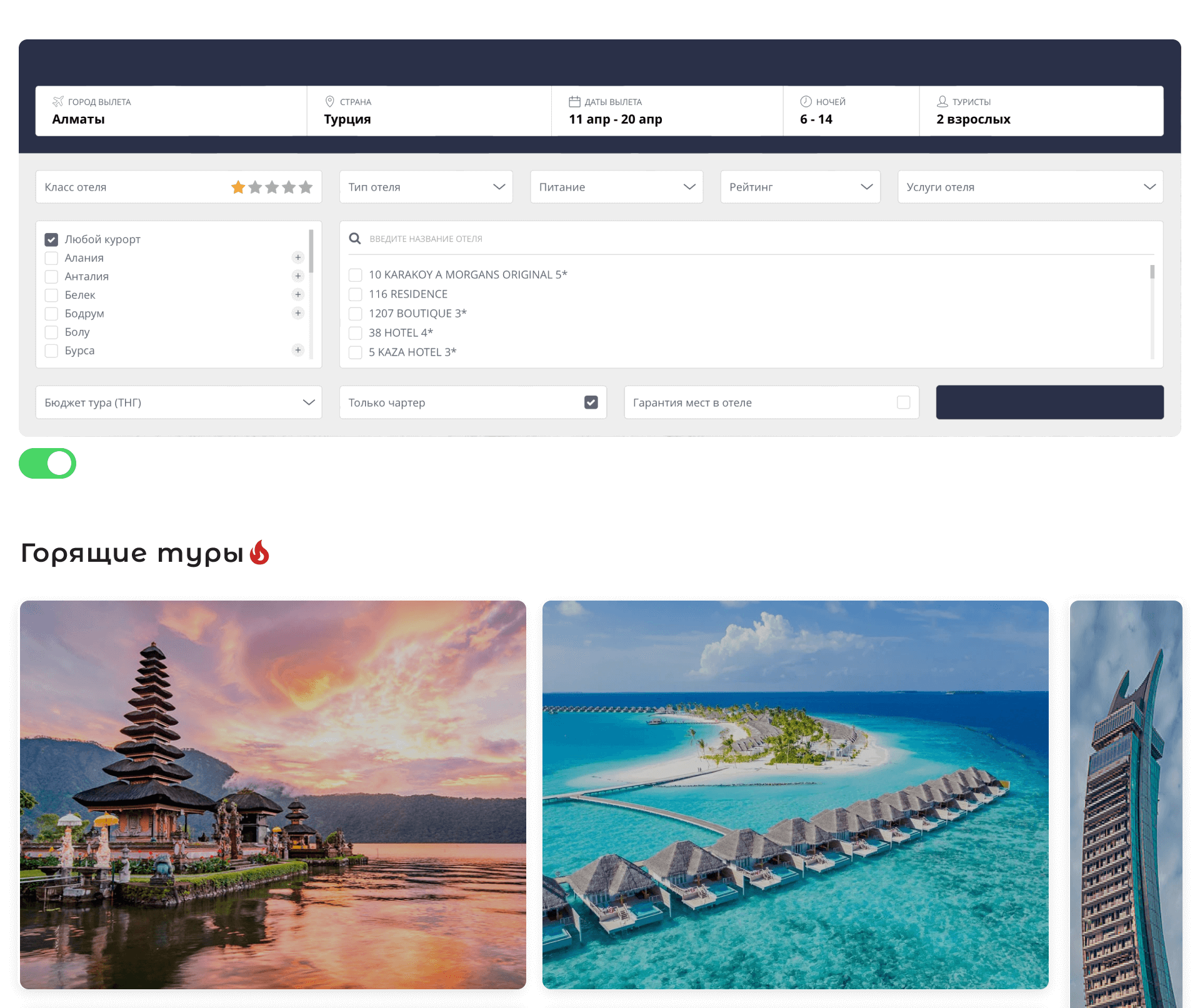1200x1008 pixels.
Task: Check the Гарантия мест в отеле checkbox
Action: pos(904,402)
